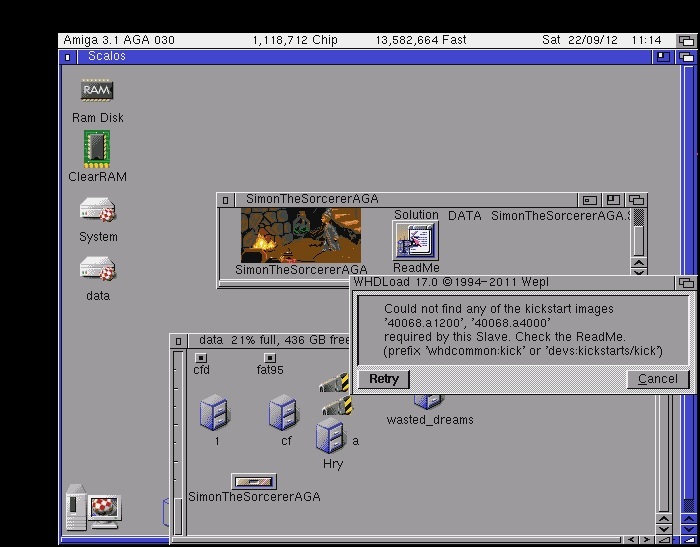Image resolution: width=700 pixels, height=547 pixels.
Task: Open the drawer labeled 1
Action: pos(214,412)
